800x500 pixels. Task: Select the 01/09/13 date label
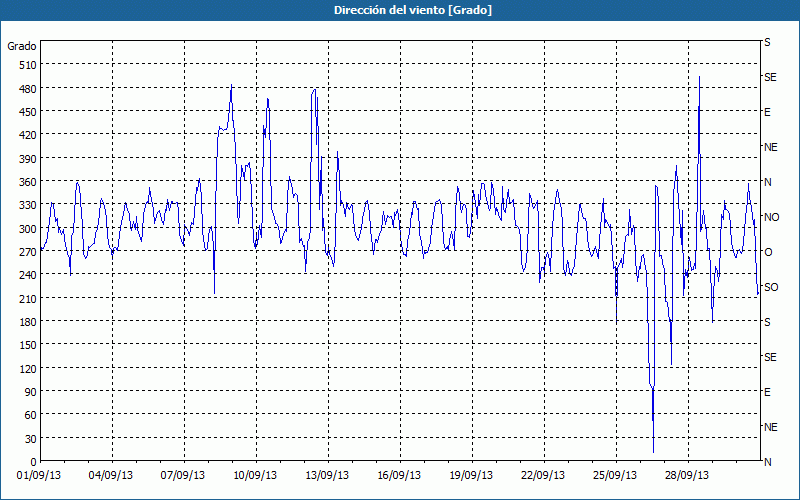coord(39,475)
